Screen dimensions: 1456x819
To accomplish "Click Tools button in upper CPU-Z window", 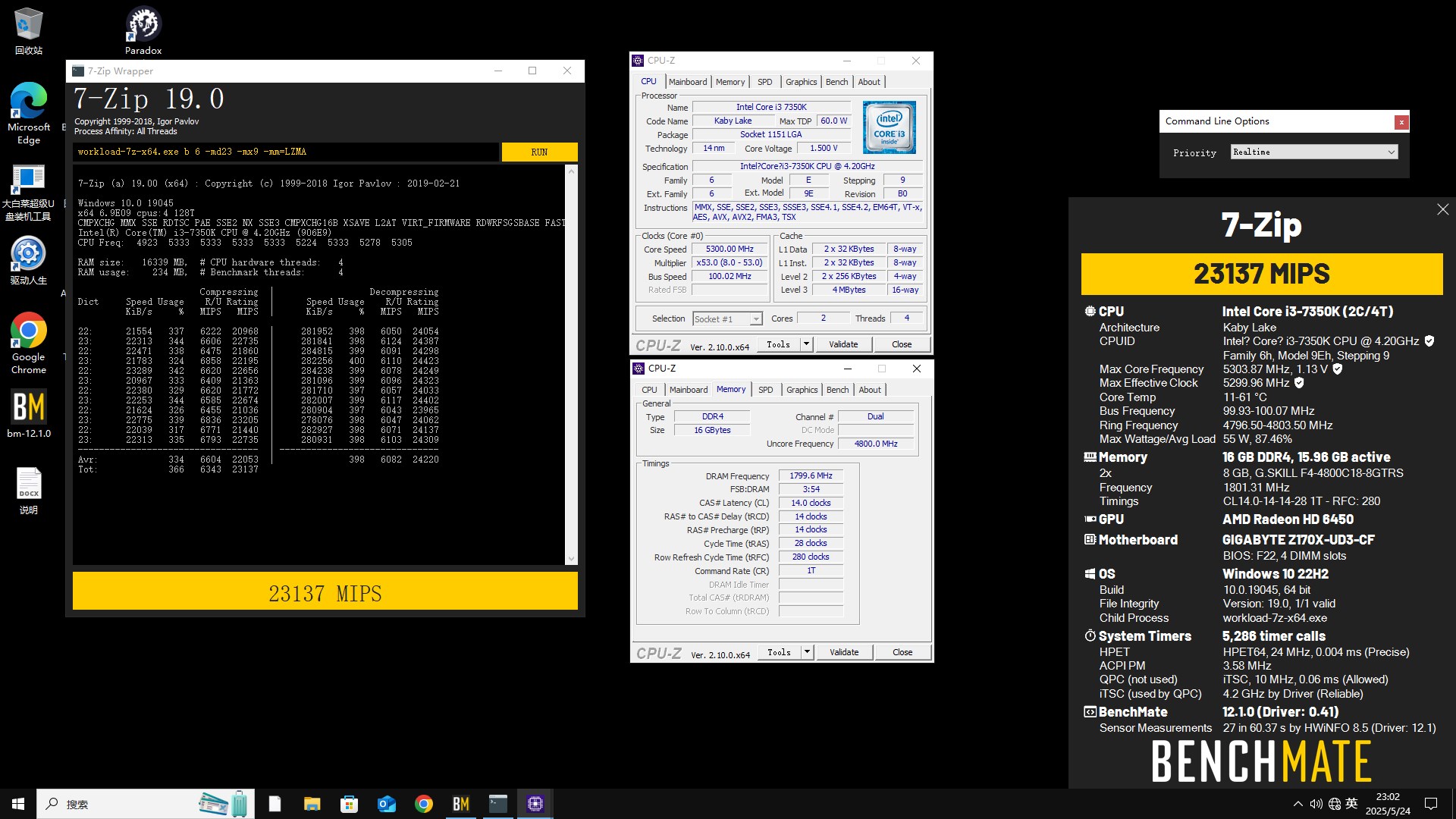I will pos(778,344).
